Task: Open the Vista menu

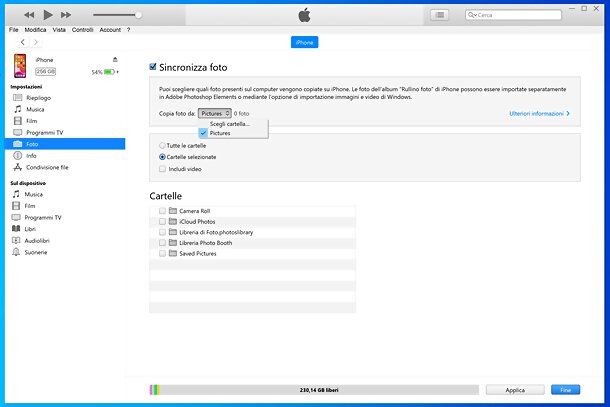Action: (x=59, y=30)
